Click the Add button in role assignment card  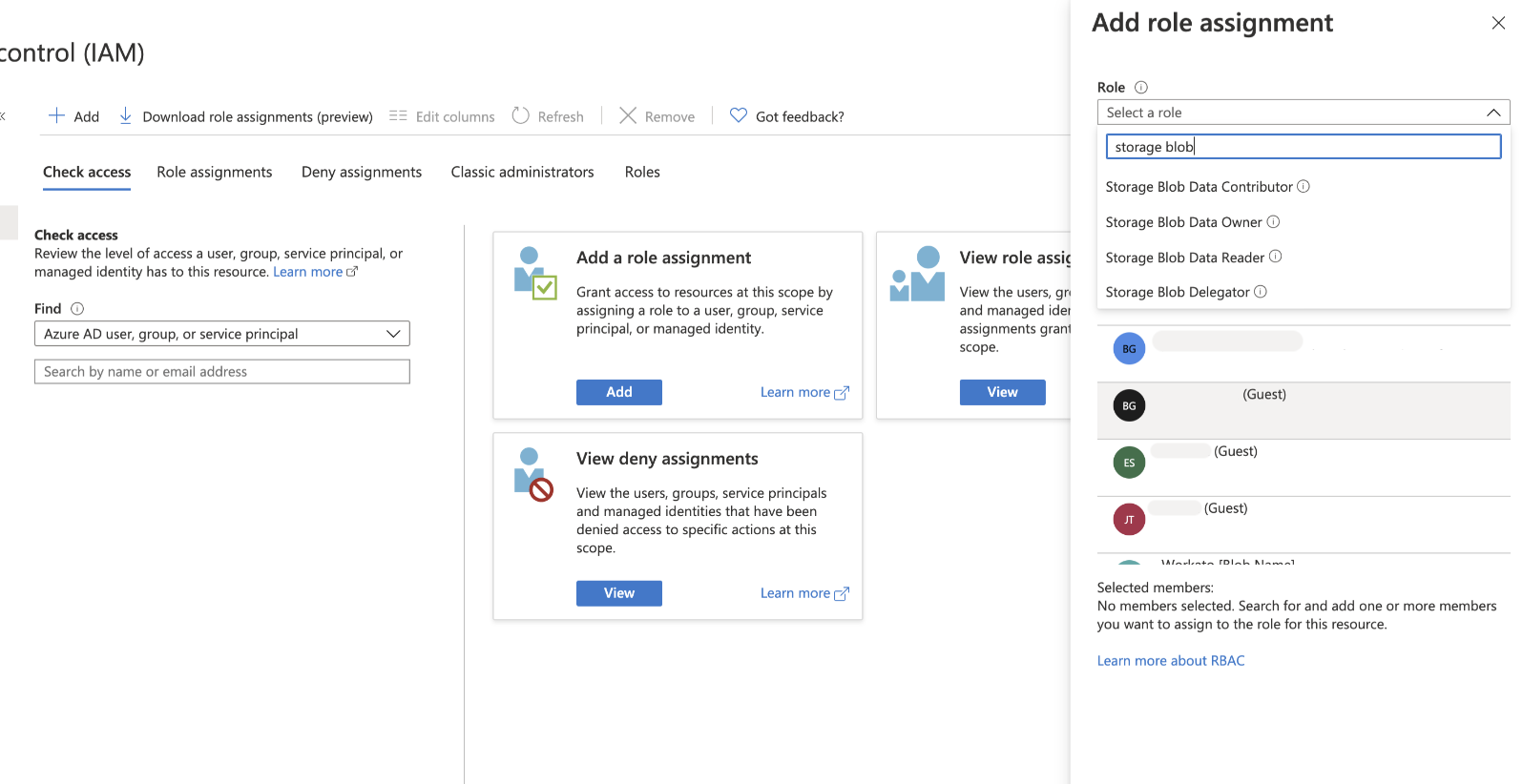(x=619, y=392)
